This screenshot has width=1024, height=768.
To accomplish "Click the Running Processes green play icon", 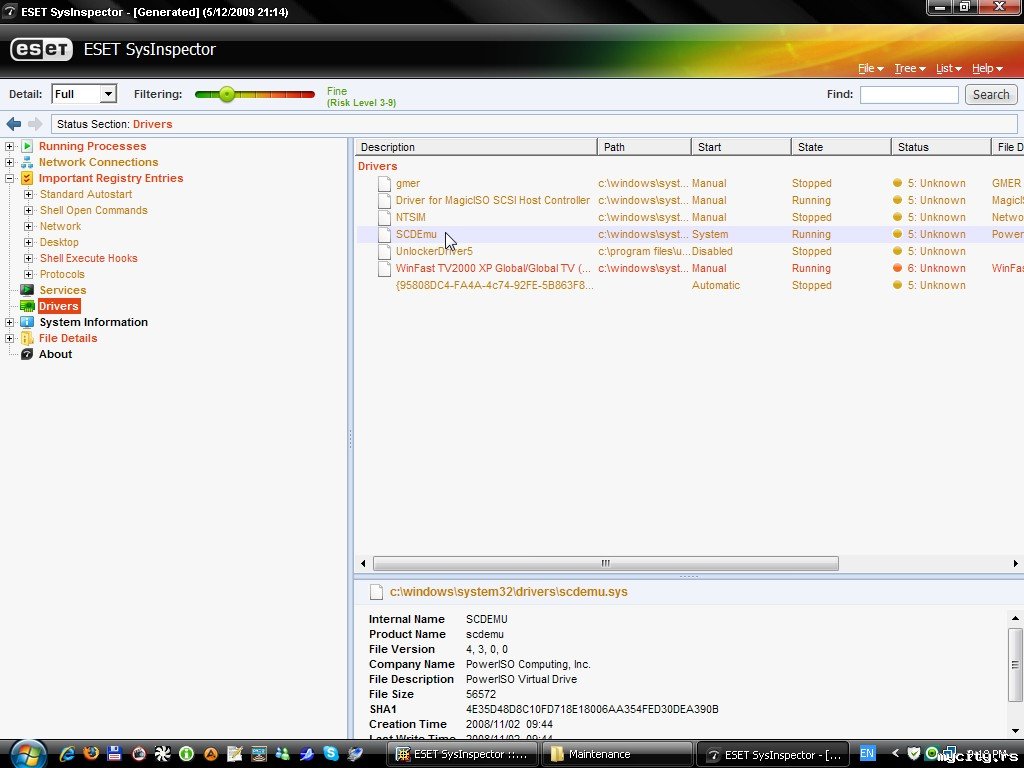I will click(x=27, y=147).
